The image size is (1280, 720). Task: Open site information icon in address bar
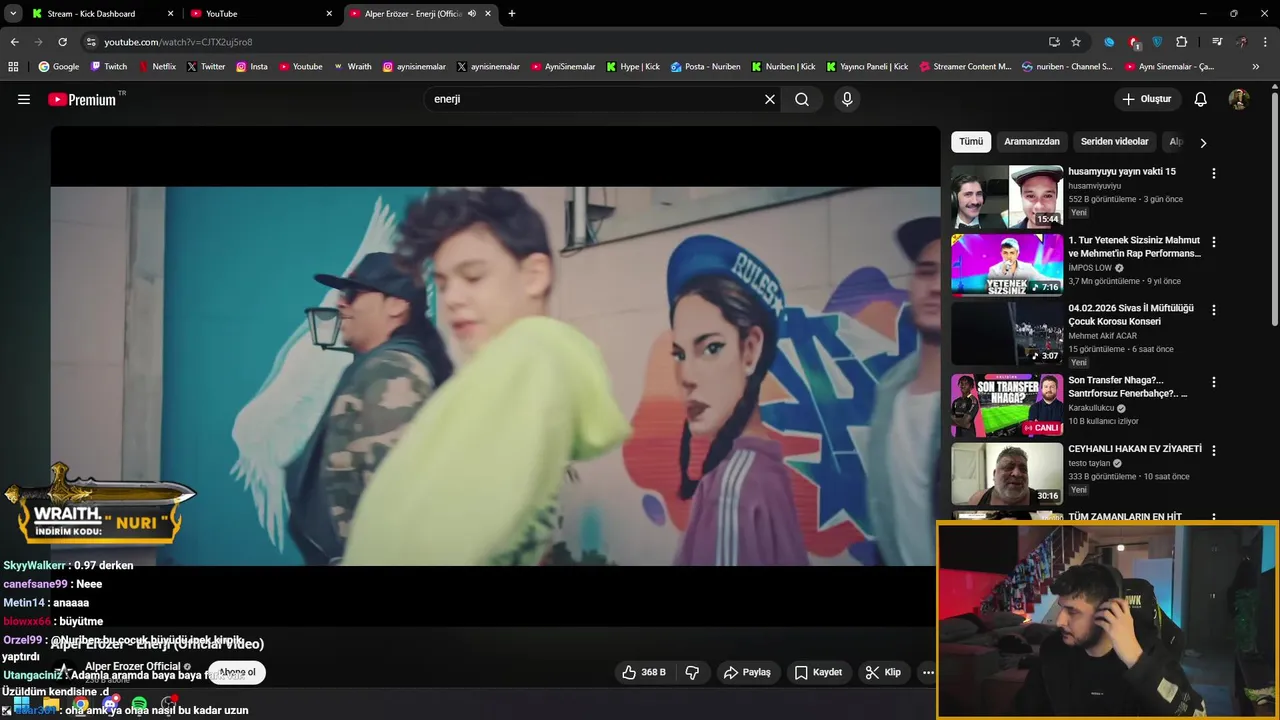(x=91, y=42)
